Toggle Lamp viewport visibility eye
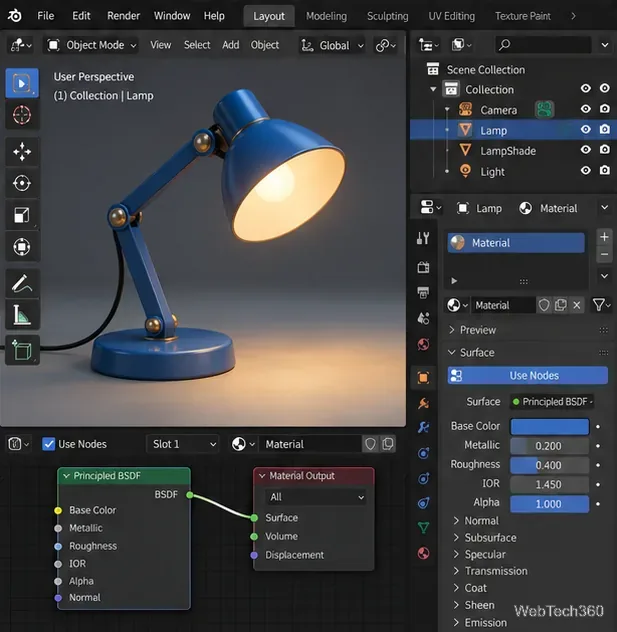The width and height of the screenshot is (617, 632). pyautogui.click(x=586, y=129)
